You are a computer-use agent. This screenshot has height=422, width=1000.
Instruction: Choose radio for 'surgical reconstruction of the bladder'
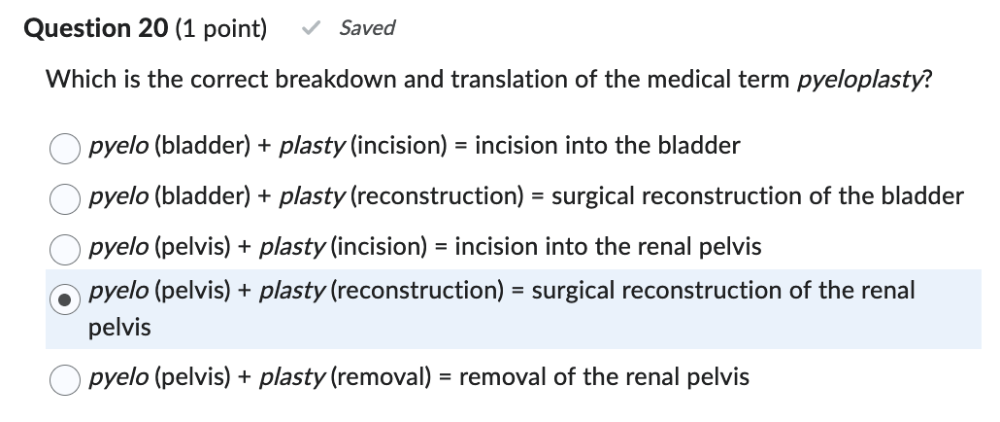(x=65, y=197)
